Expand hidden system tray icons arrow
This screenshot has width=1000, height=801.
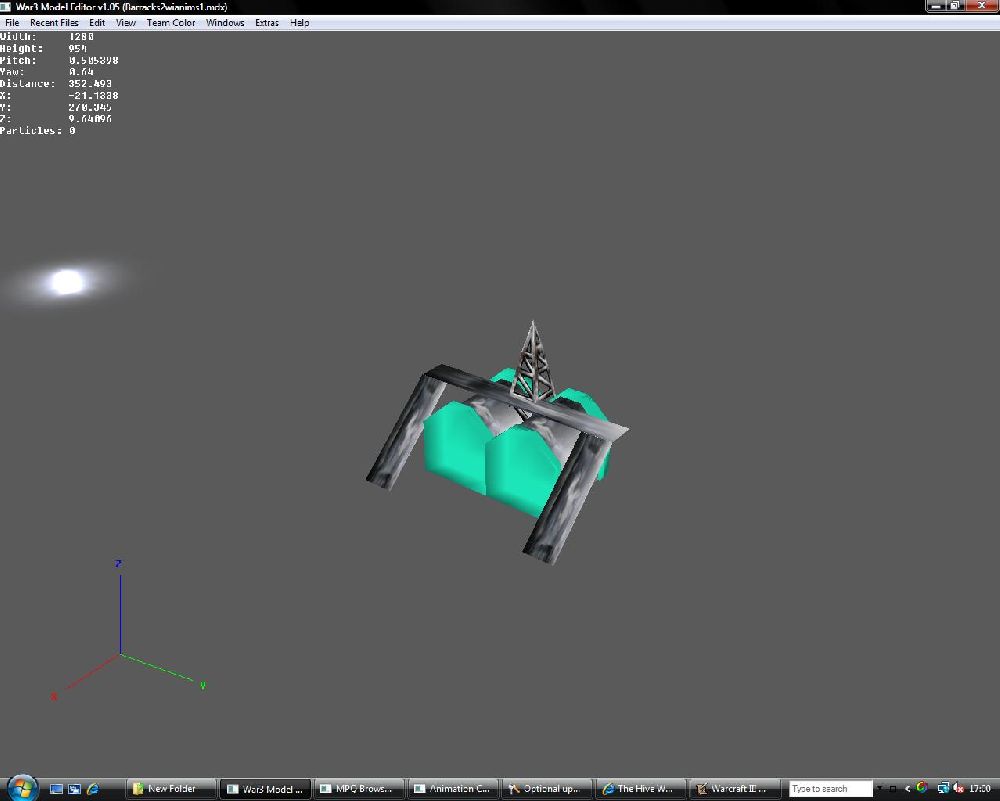tap(908, 789)
